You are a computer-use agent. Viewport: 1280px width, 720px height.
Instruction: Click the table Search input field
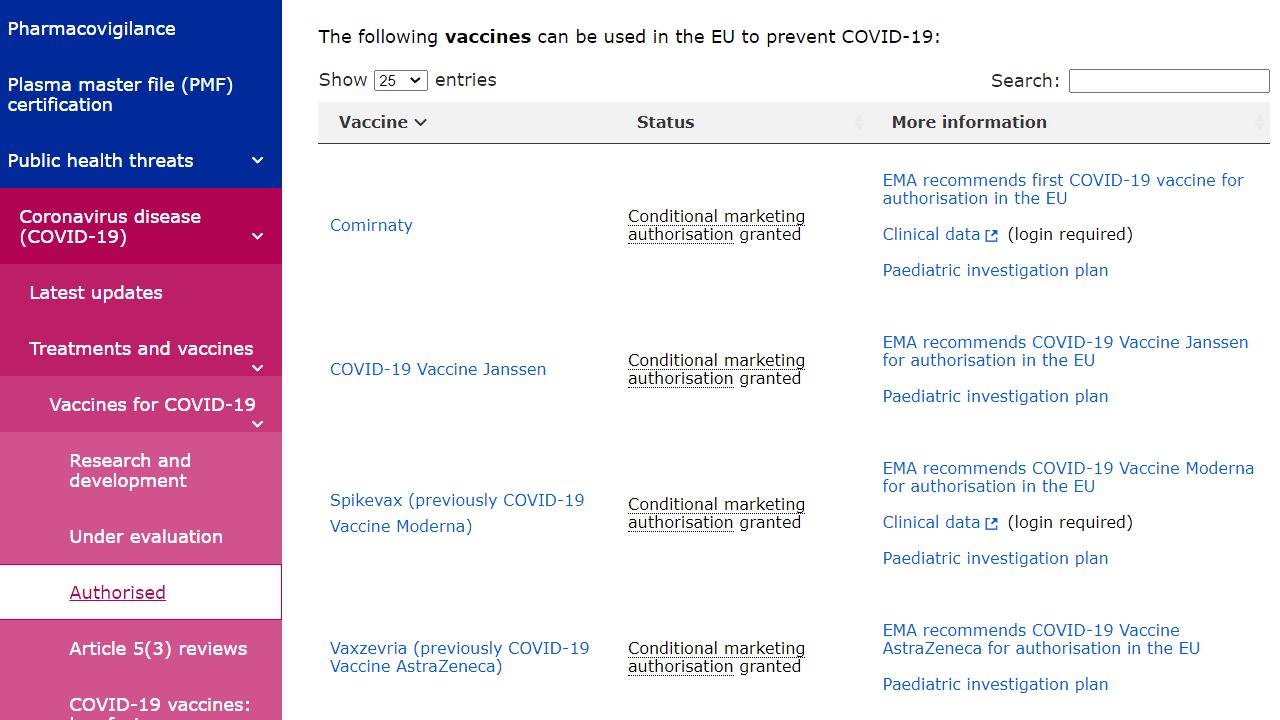tap(1168, 81)
